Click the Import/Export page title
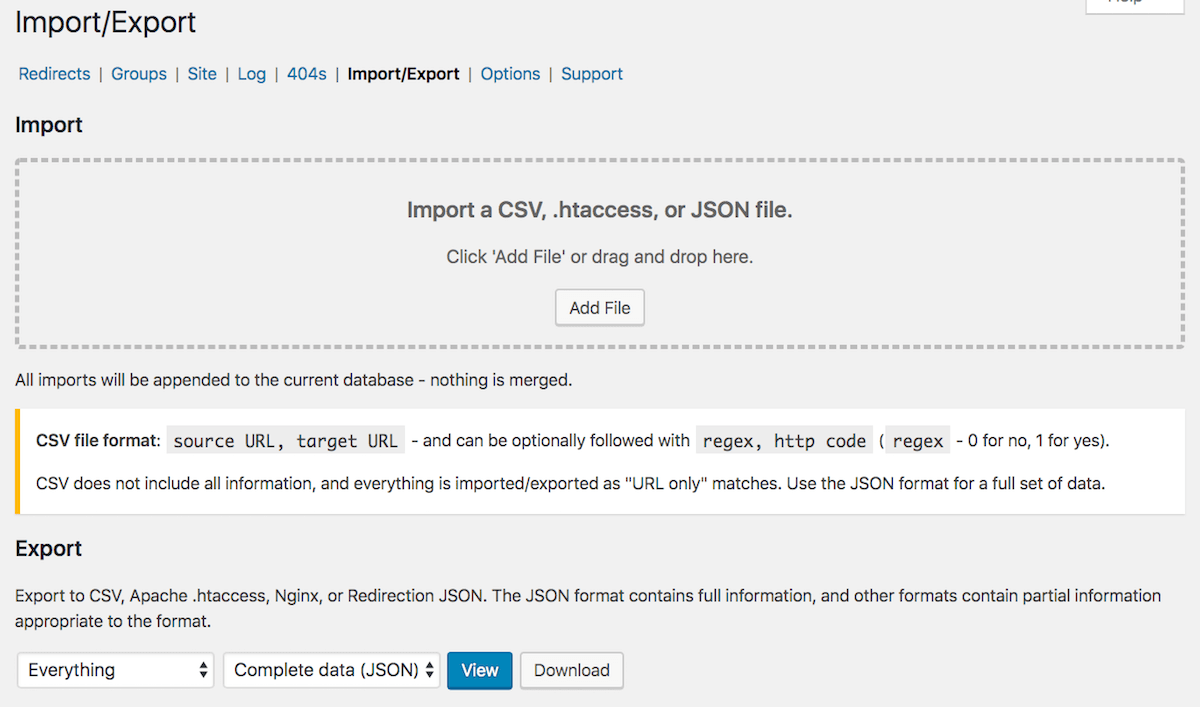Viewport: 1200px width, 707px height. pyautogui.click(x=106, y=23)
